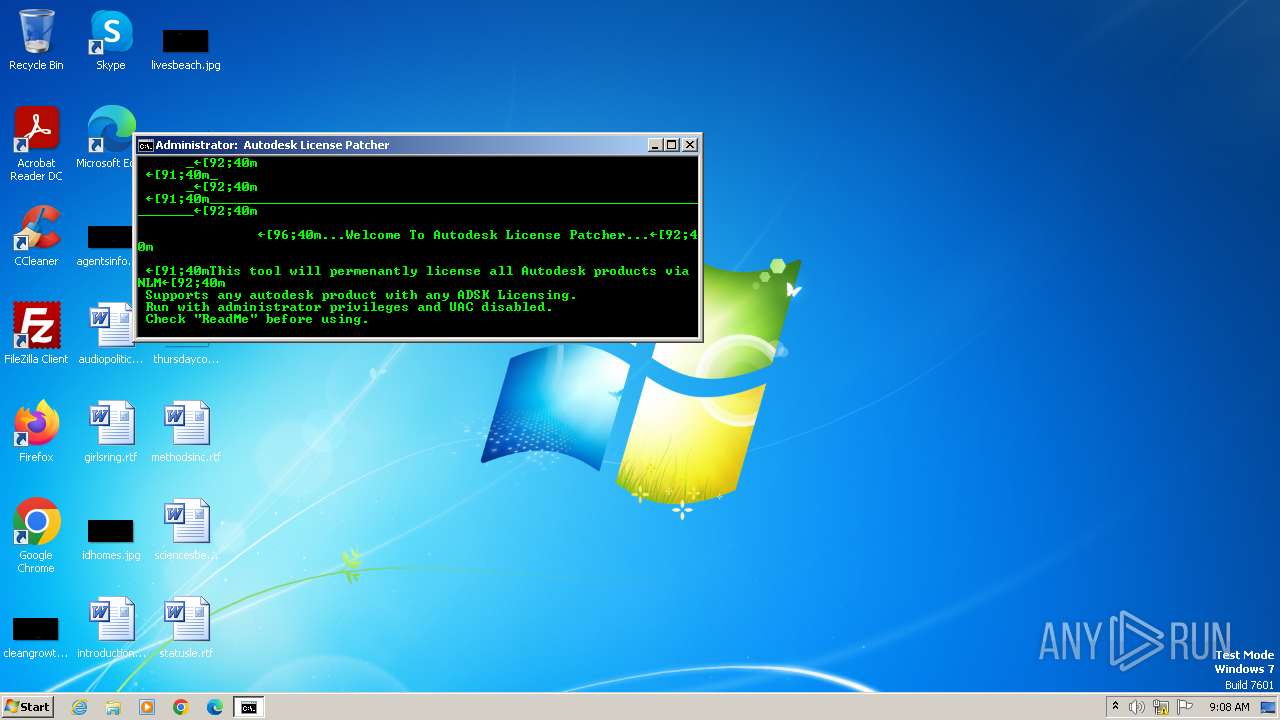Open Acrobat Reader DC shortcut
The image size is (1280, 720).
pos(36,144)
